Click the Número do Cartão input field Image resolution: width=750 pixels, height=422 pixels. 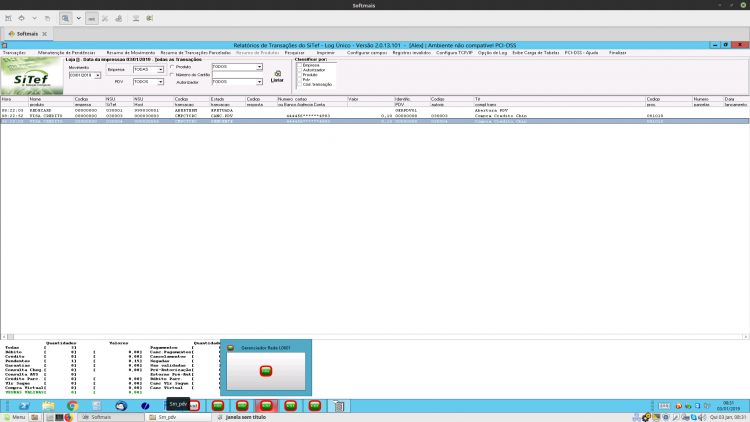[237, 75]
